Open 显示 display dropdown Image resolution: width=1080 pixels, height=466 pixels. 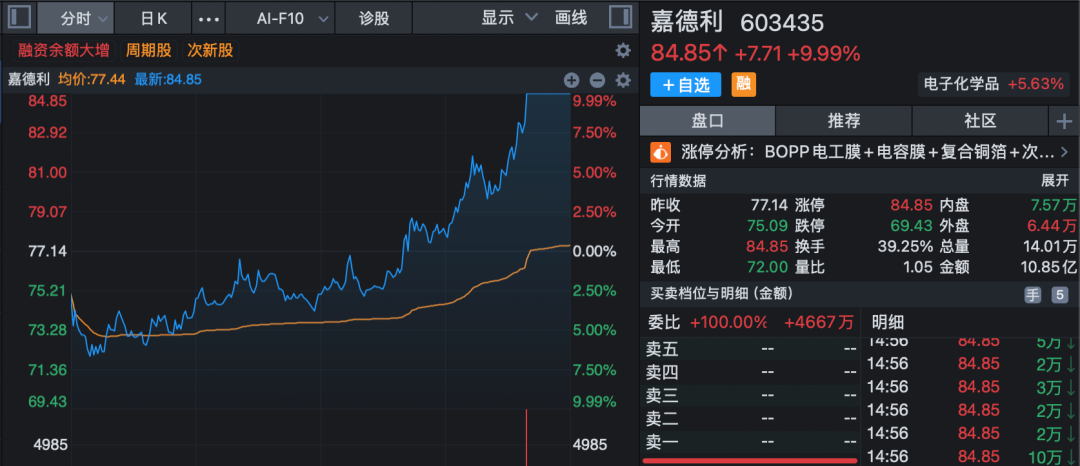point(509,18)
